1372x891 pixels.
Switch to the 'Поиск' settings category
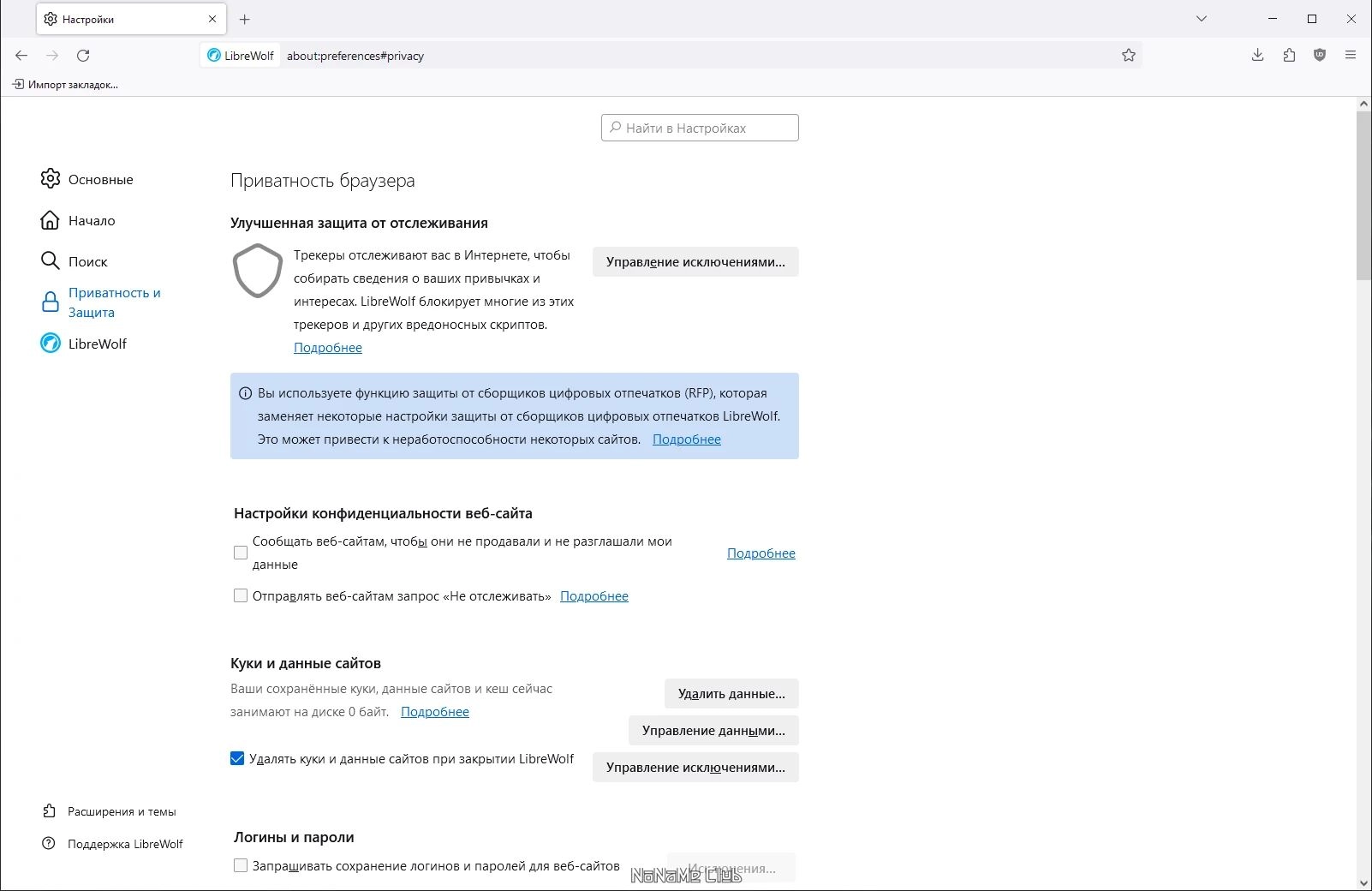pyautogui.click(x=87, y=261)
